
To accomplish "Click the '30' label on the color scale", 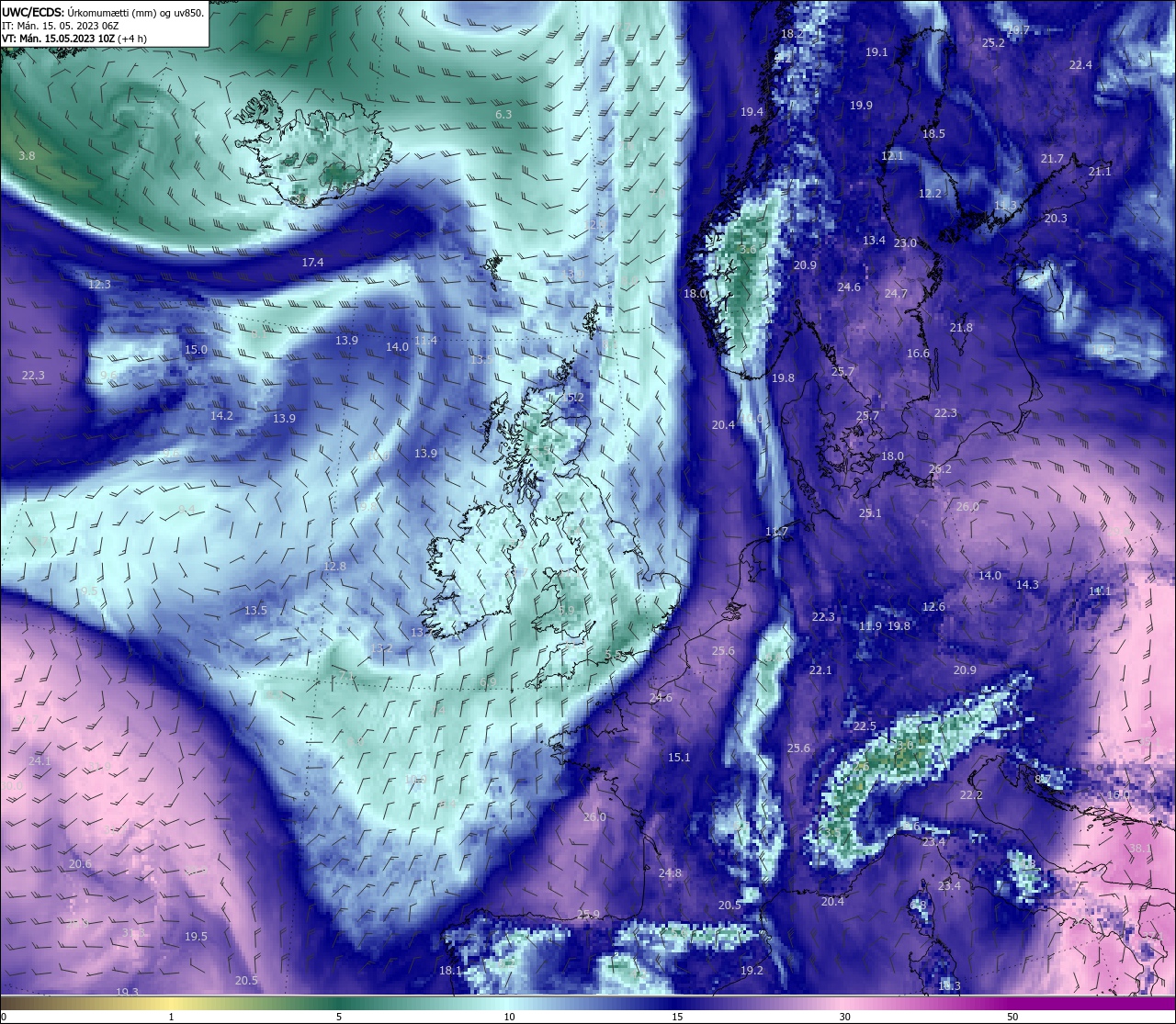I will point(844,1017).
